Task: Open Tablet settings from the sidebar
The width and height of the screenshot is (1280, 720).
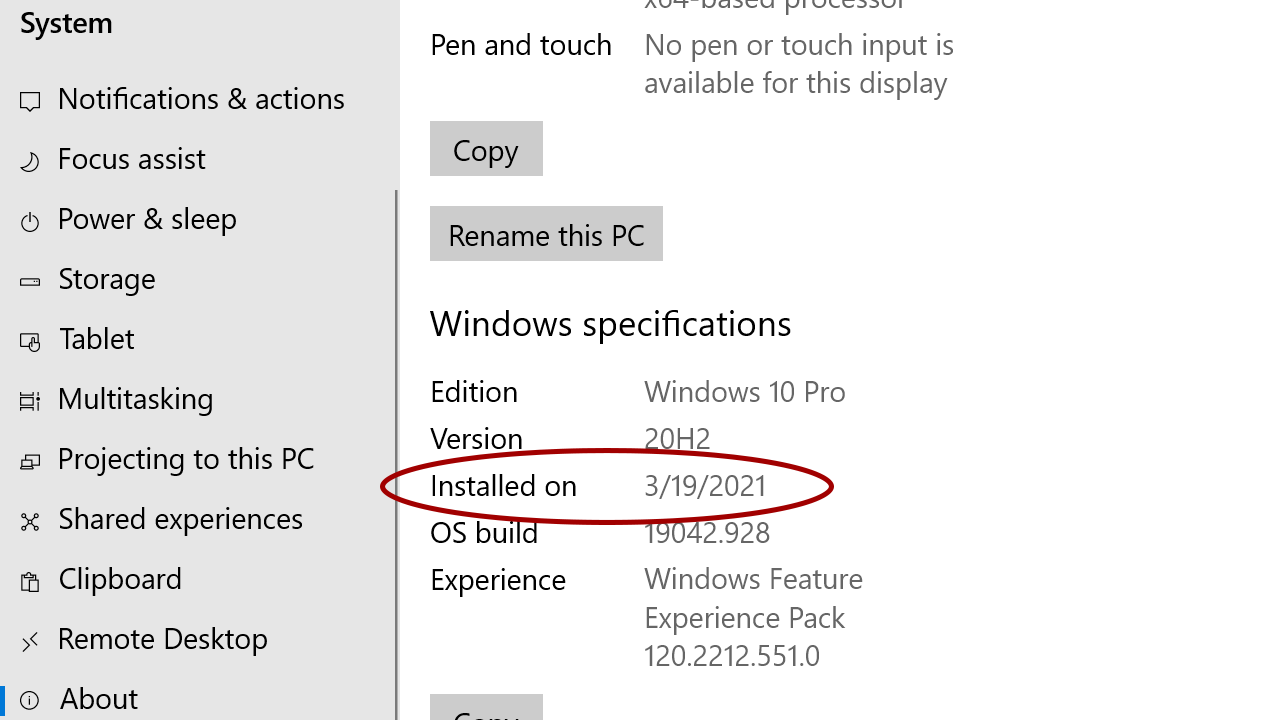Action: coord(96,339)
